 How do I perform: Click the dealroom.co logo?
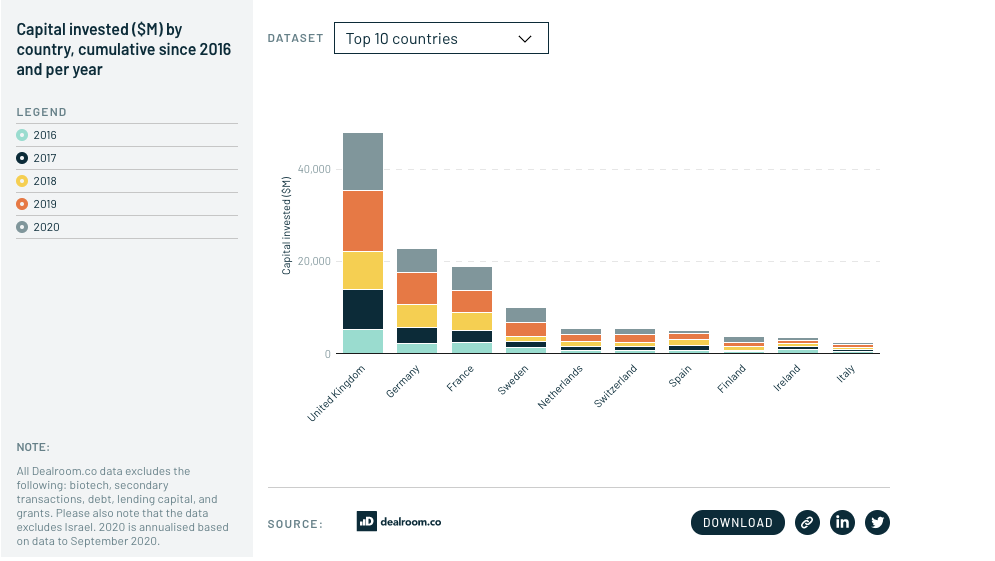(399, 521)
